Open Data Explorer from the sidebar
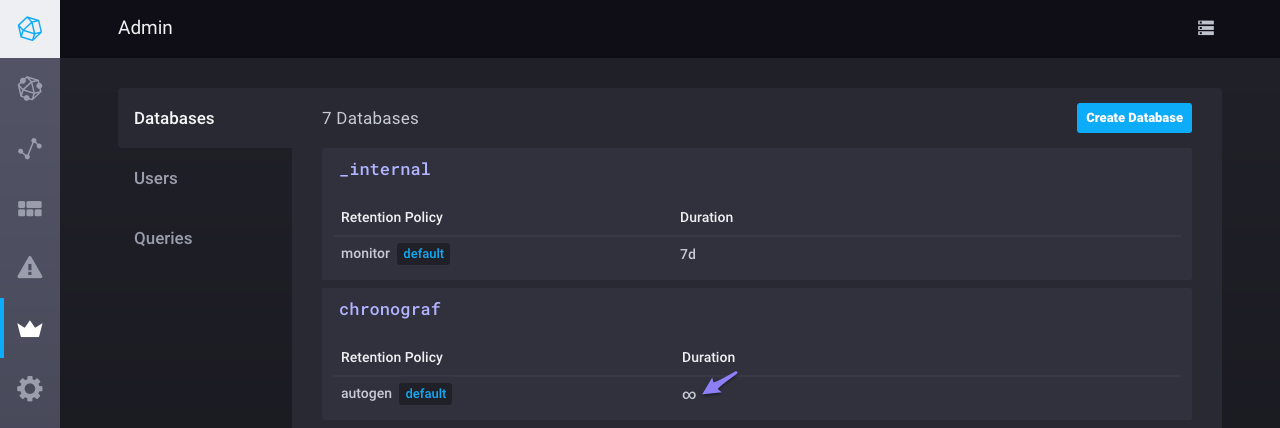Viewport: 1280px width, 428px height. coord(30,149)
